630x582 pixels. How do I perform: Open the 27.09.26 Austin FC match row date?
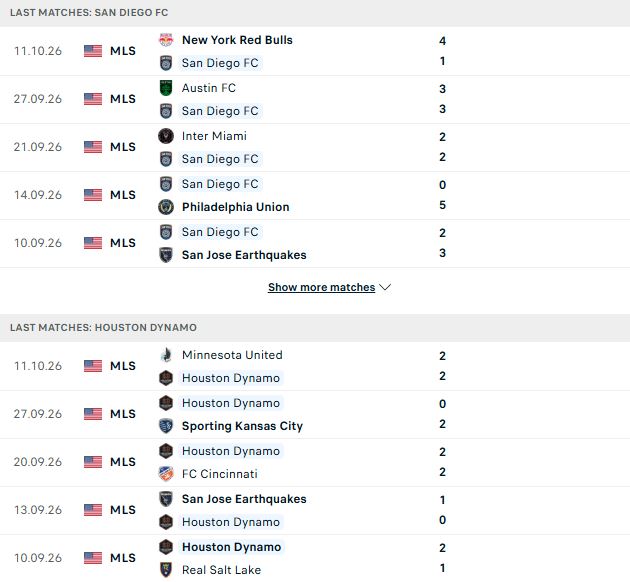point(38,99)
